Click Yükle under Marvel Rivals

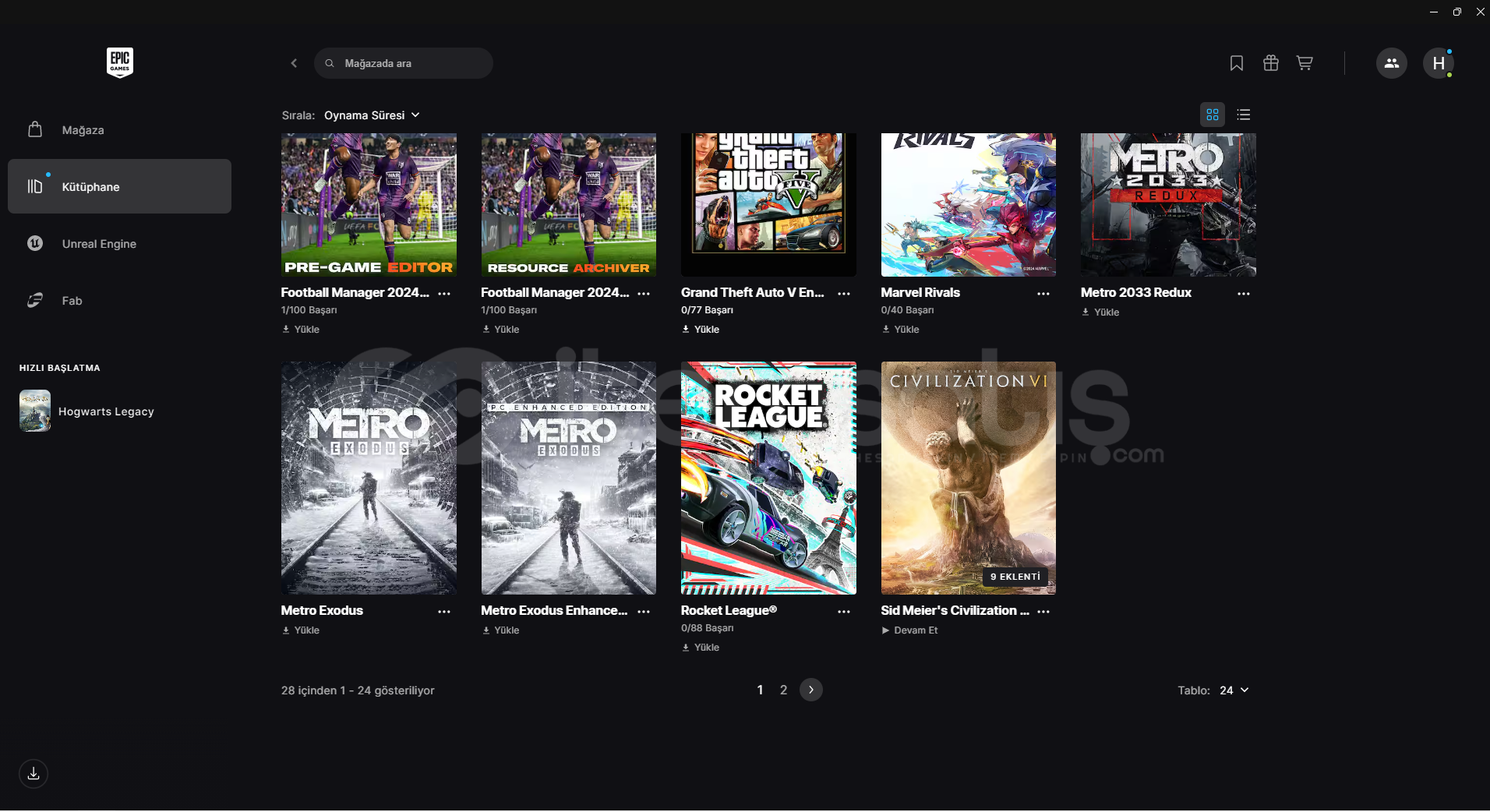click(900, 330)
